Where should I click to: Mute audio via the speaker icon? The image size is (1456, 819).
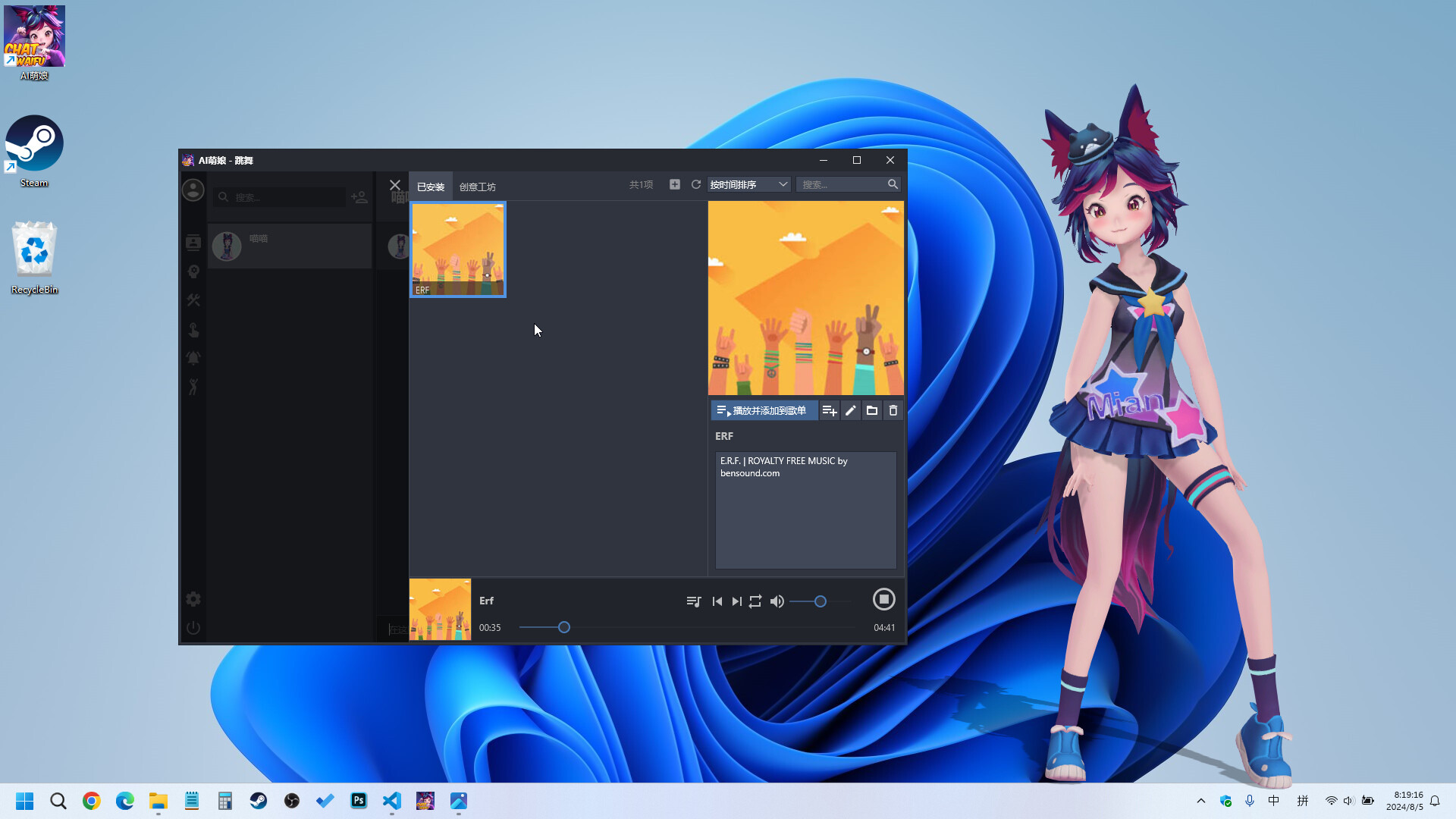click(x=777, y=601)
